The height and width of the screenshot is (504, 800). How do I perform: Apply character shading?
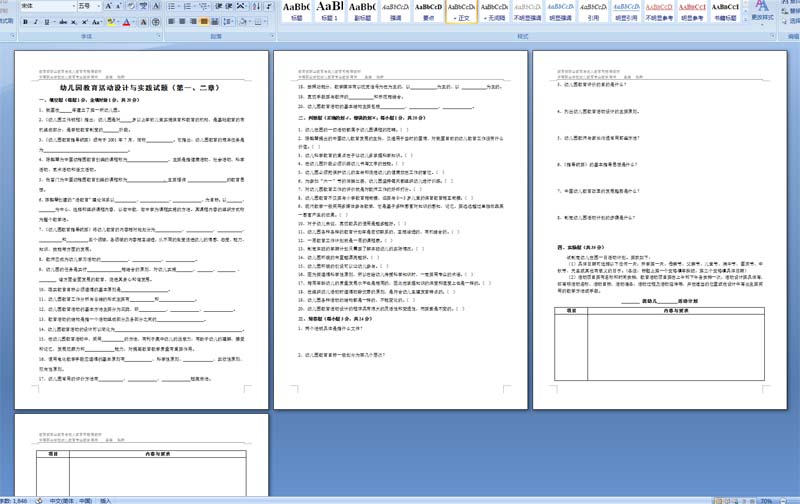143,22
